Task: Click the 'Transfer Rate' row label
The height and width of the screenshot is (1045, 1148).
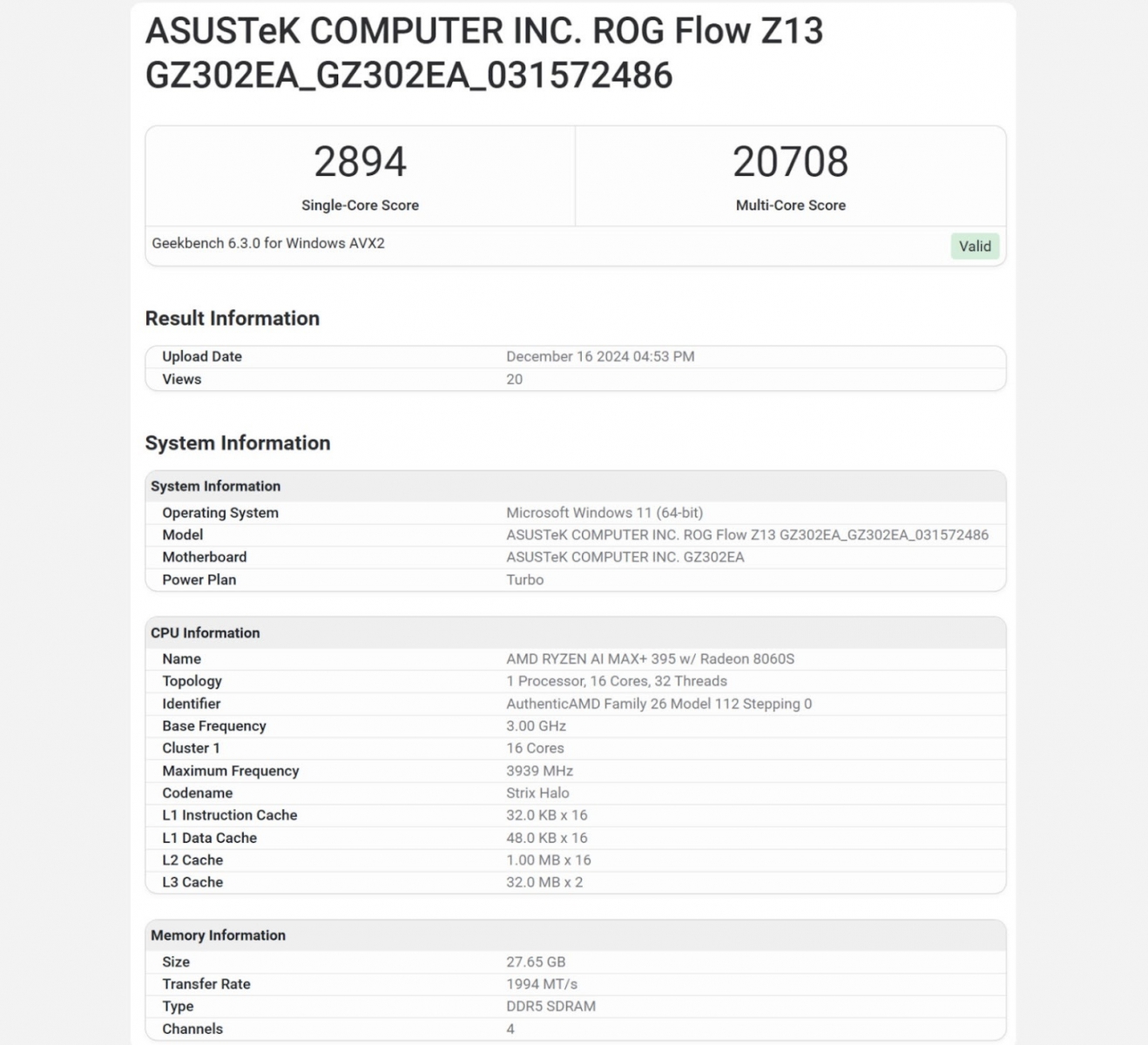Action: (206, 984)
